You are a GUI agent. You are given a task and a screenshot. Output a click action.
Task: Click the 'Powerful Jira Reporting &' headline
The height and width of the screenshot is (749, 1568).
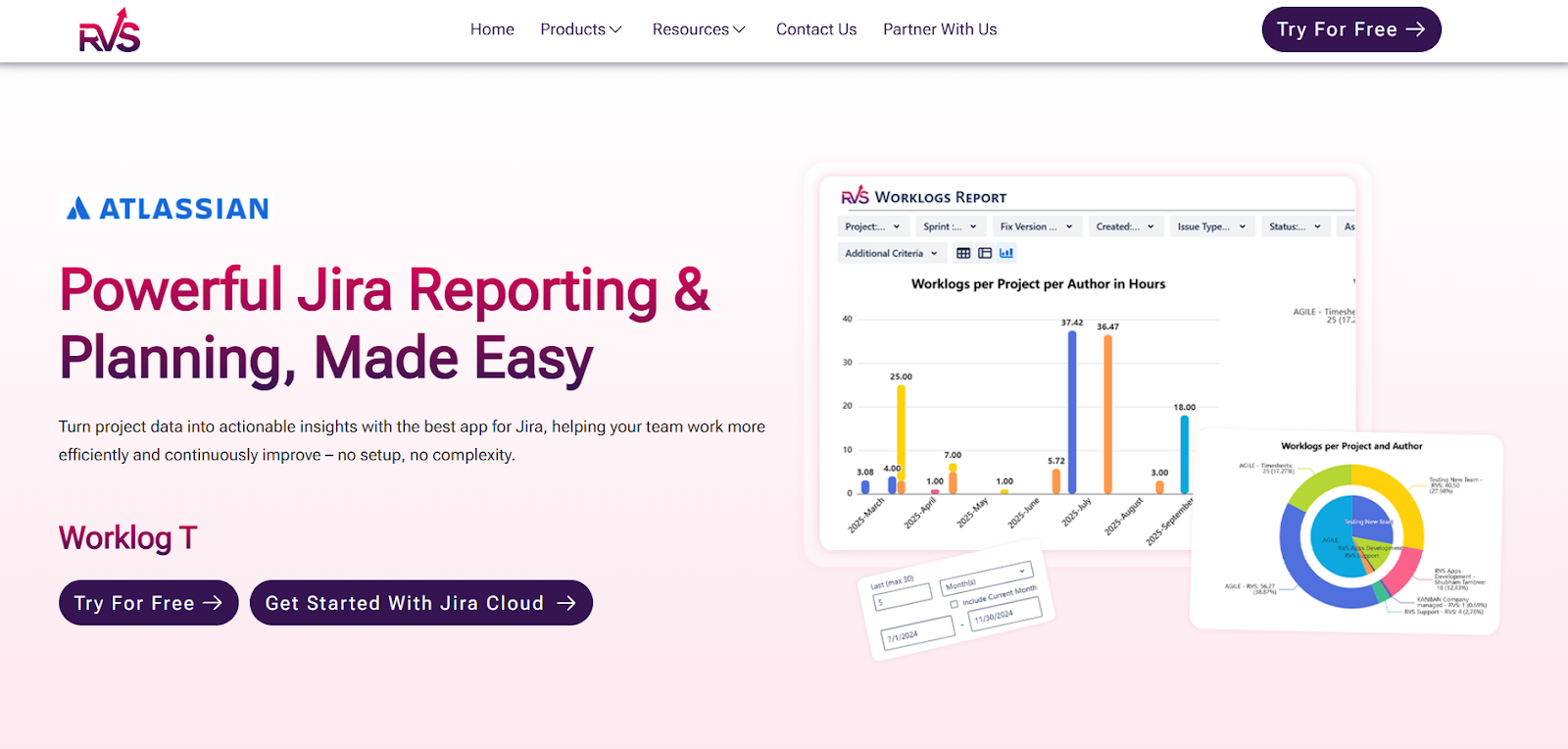[x=384, y=290]
